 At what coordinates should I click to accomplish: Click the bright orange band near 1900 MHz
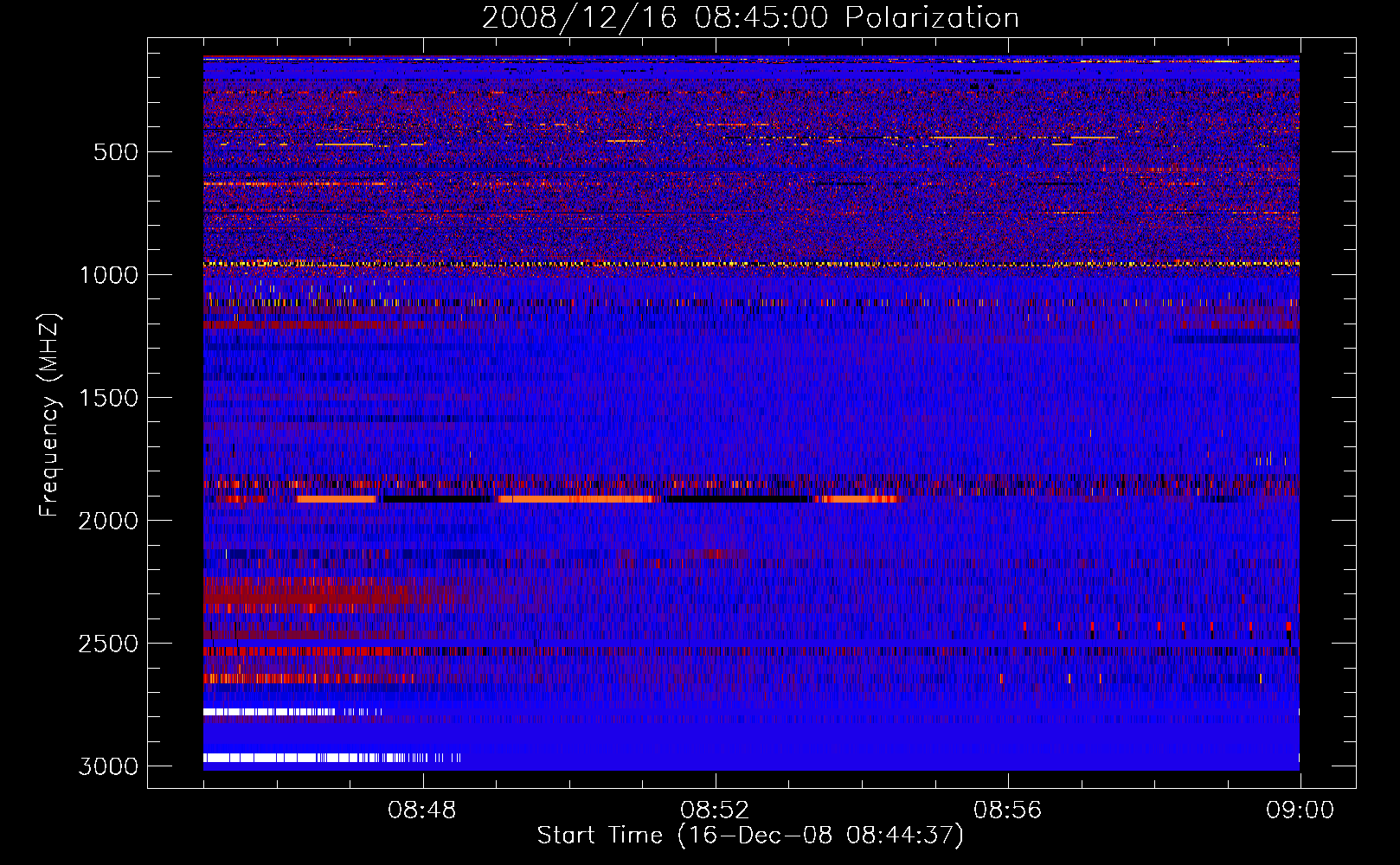coord(579,499)
